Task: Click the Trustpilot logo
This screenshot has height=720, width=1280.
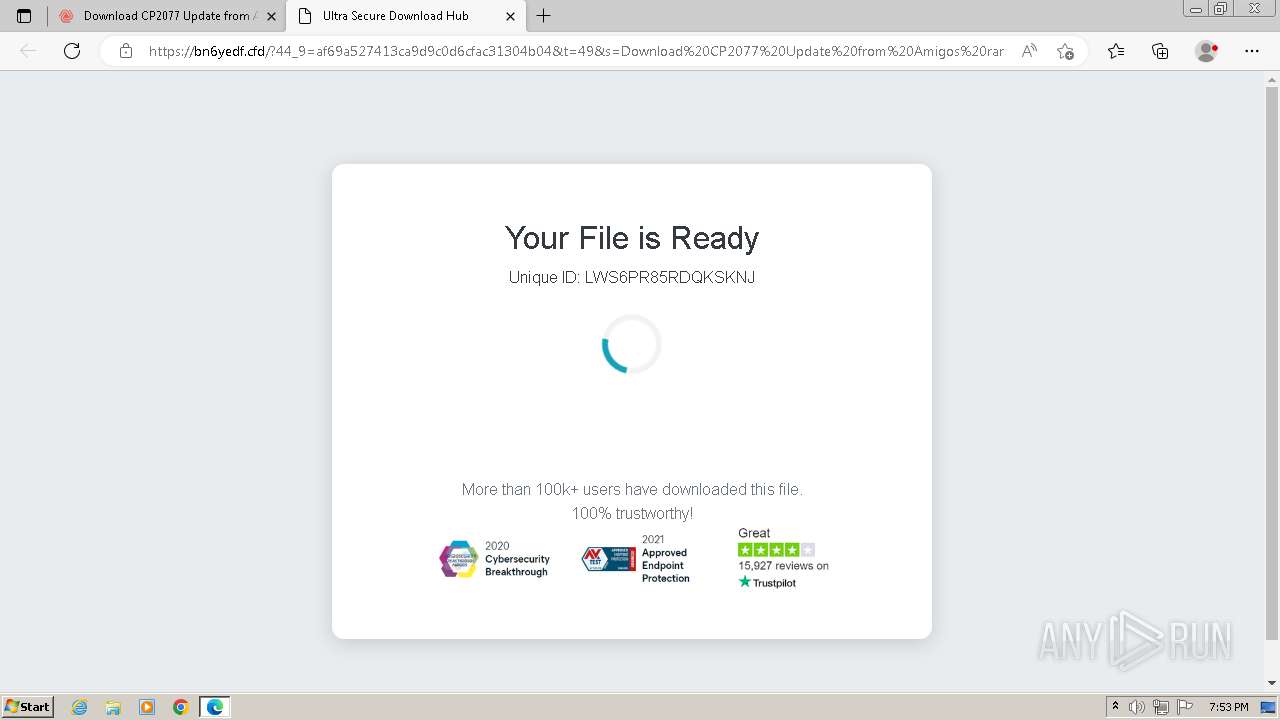Action: (767, 582)
